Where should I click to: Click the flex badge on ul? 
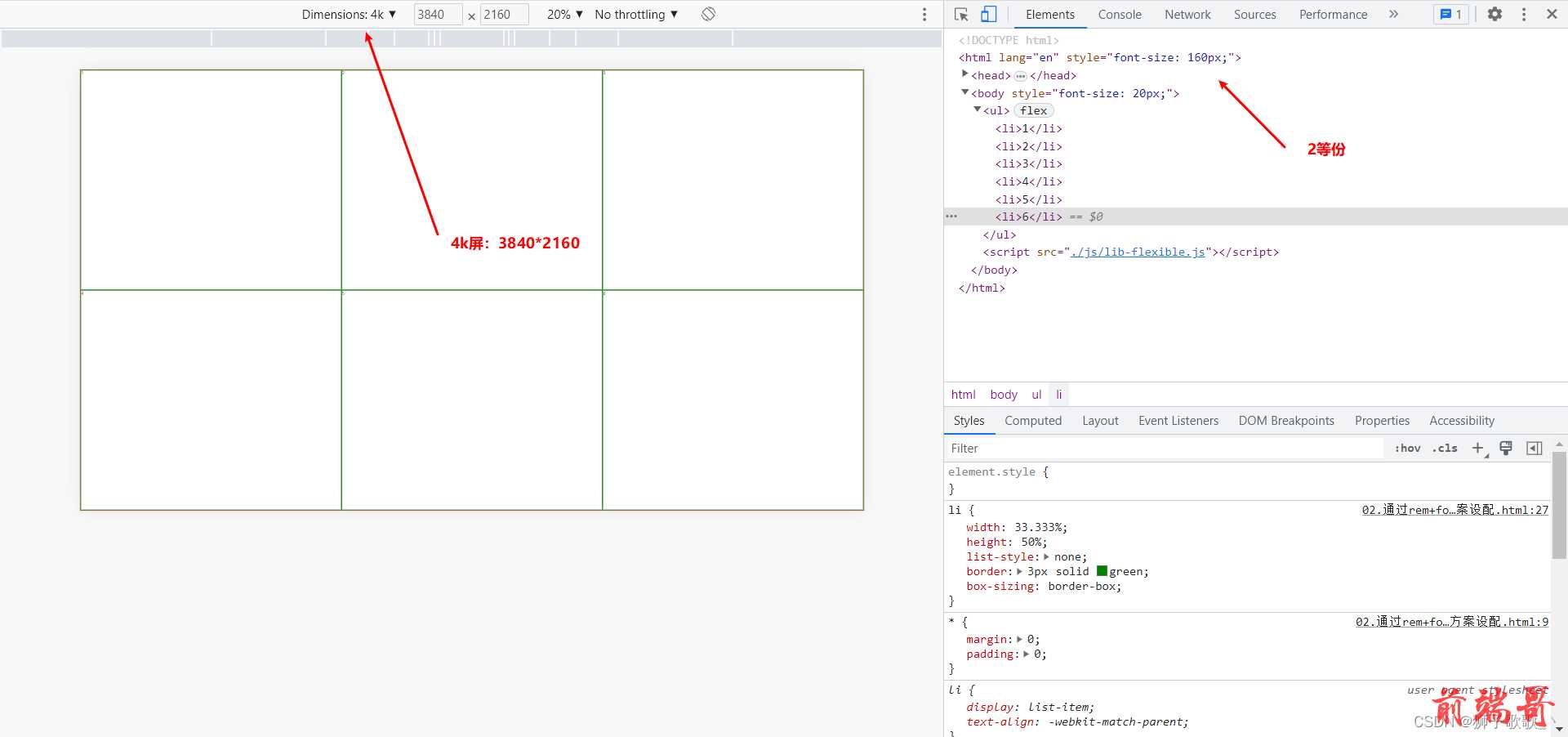[1033, 110]
